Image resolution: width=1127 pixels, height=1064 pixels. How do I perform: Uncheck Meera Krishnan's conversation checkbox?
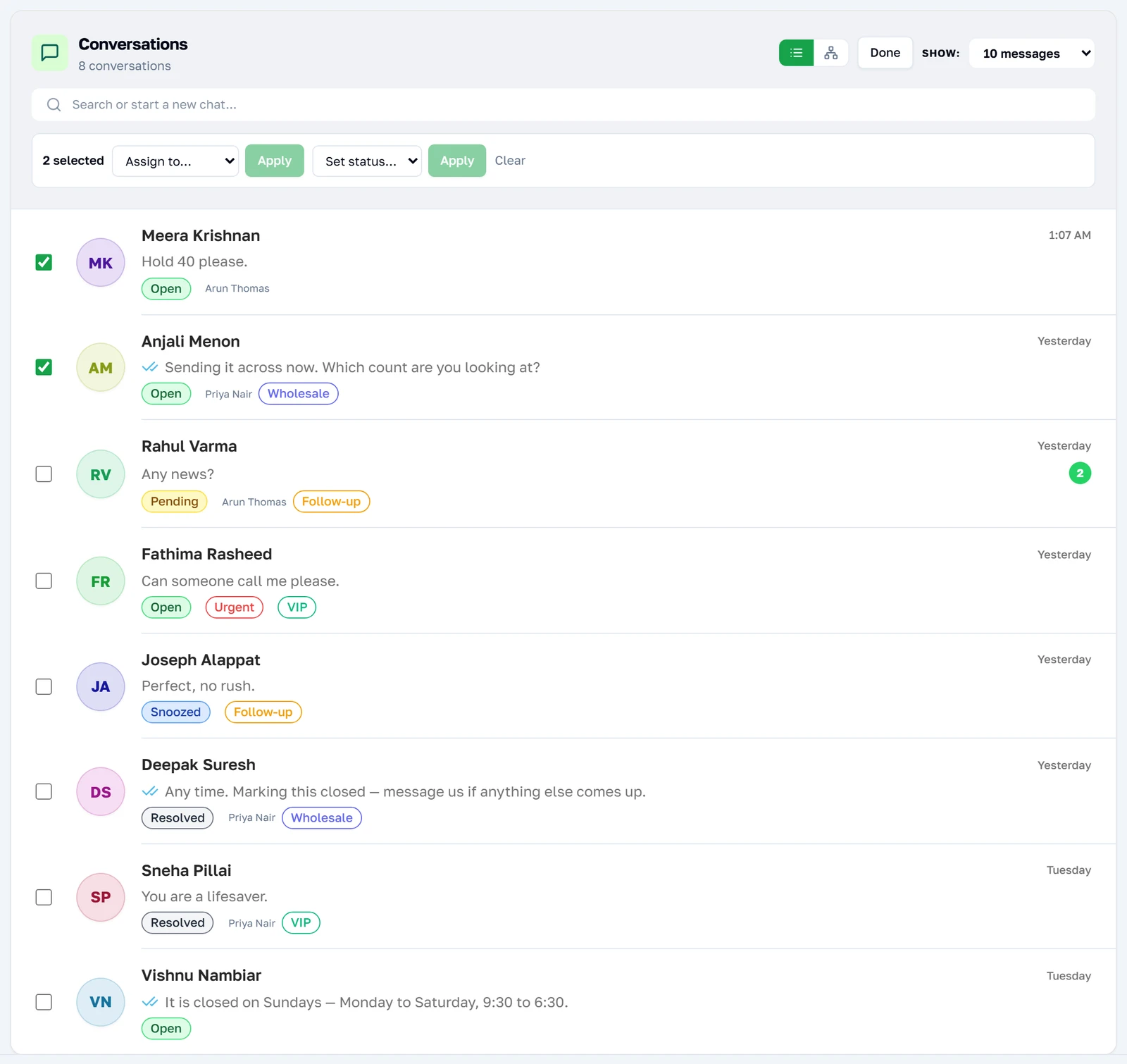point(44,262)
